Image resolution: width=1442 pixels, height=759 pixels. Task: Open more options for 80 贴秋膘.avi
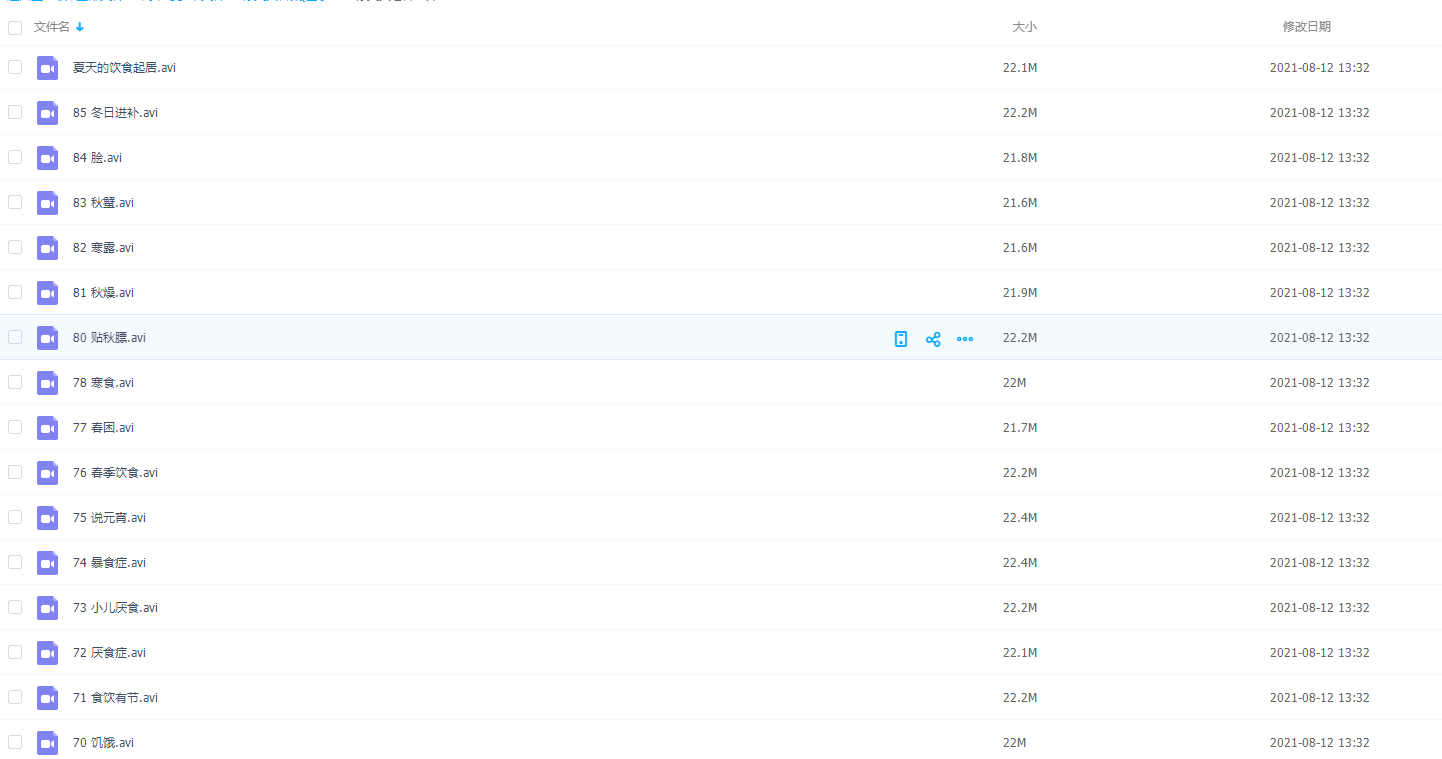click(965, 339)
